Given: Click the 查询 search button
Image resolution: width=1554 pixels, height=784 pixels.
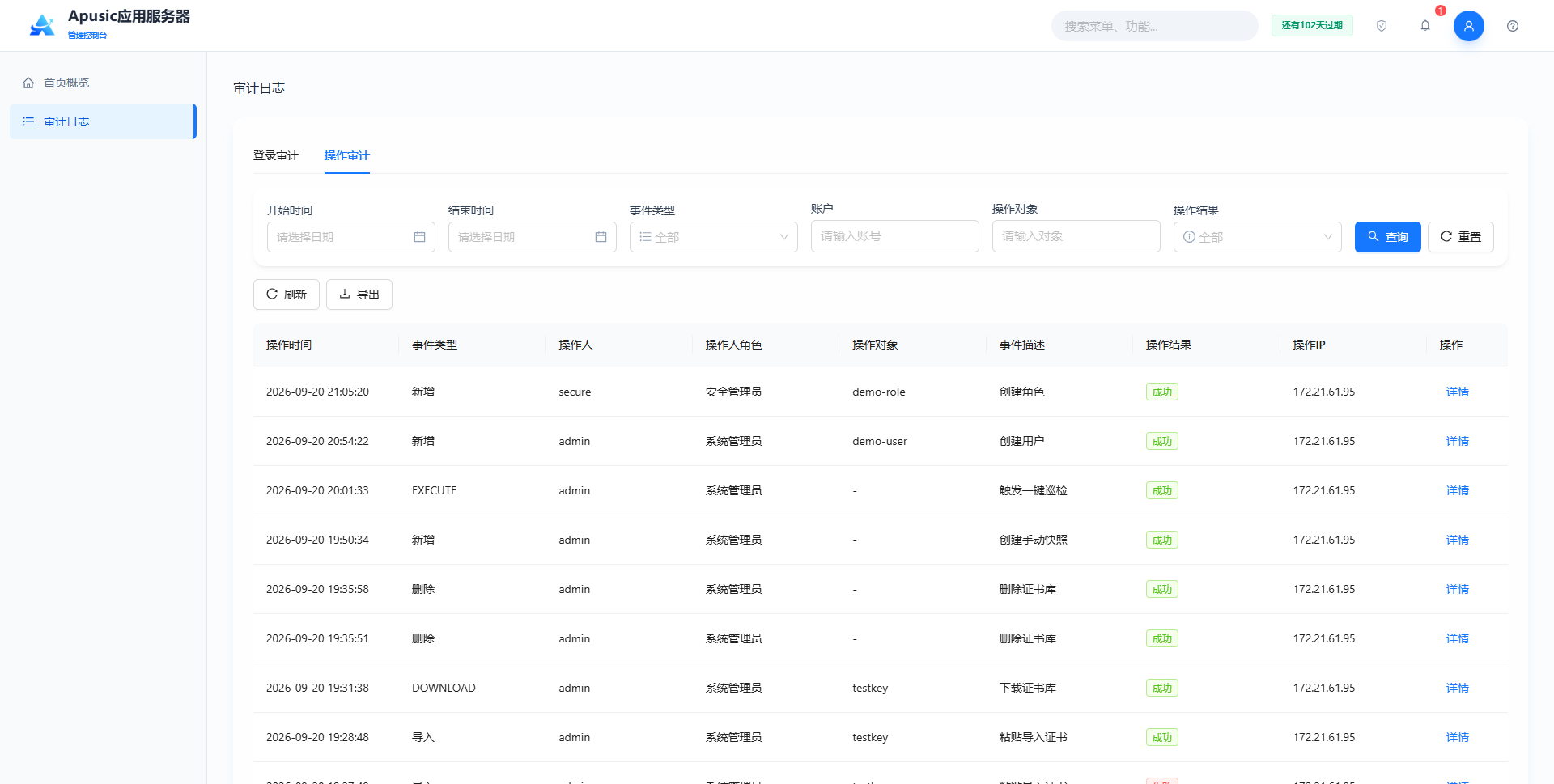Looking at the screenshot, I should (x=1388, y=237).
